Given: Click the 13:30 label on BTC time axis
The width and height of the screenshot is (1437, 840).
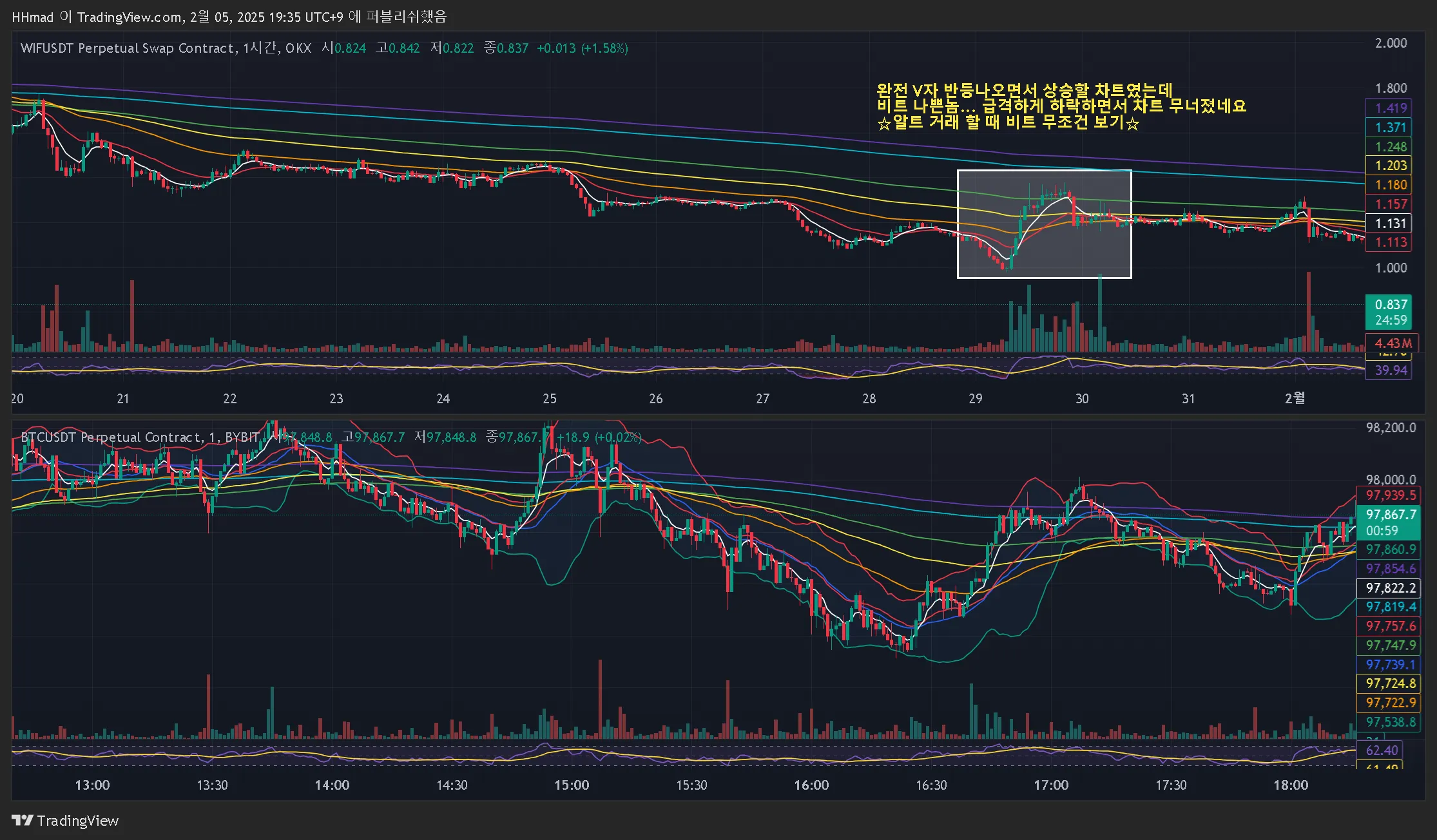Looking at the screenshot, I should coord(212,785).
